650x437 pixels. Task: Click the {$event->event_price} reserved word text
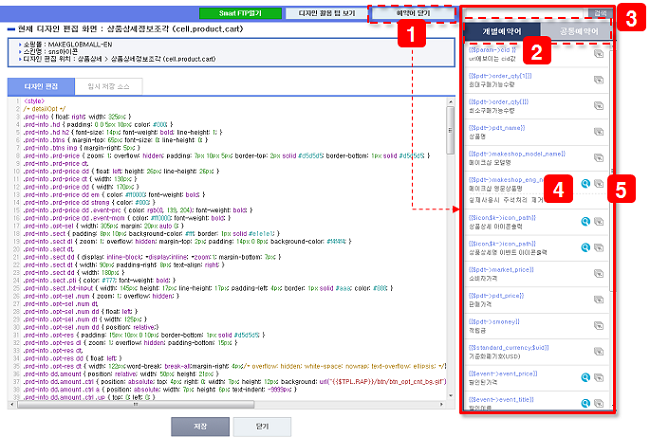[503, 374]
